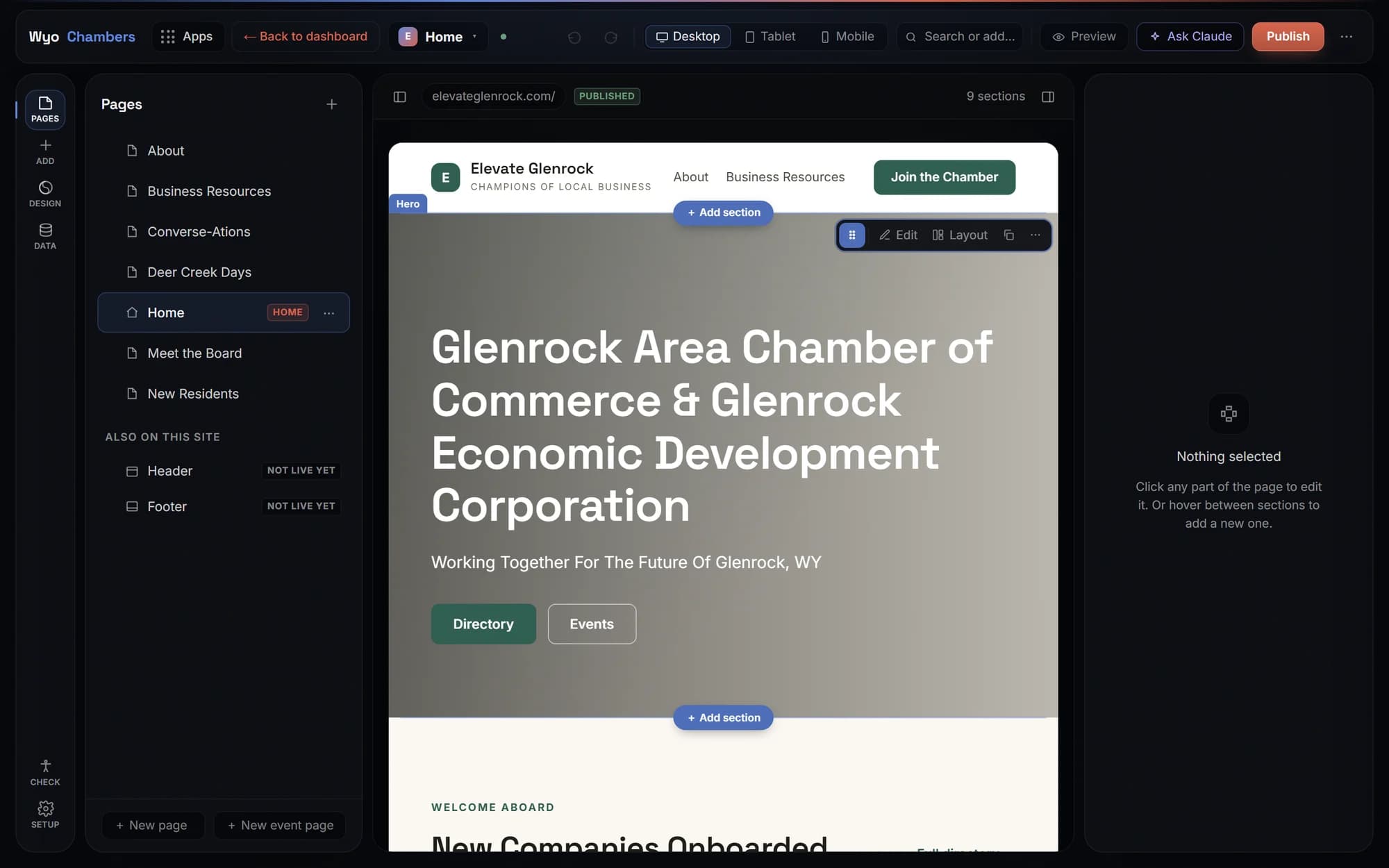Switch to Desktop viewport
The height and width of the screenshot is (868, 1389).
pos(688,37)
